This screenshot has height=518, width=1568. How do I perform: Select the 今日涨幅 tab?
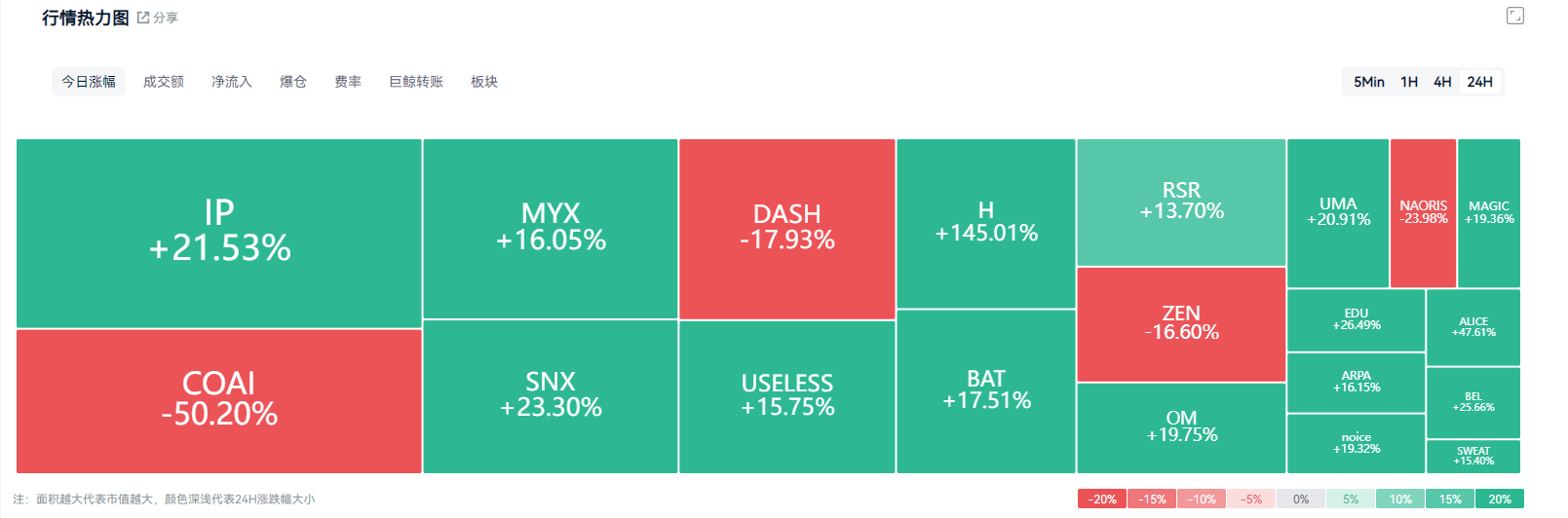pyautogui.click(x=89, y=82)
